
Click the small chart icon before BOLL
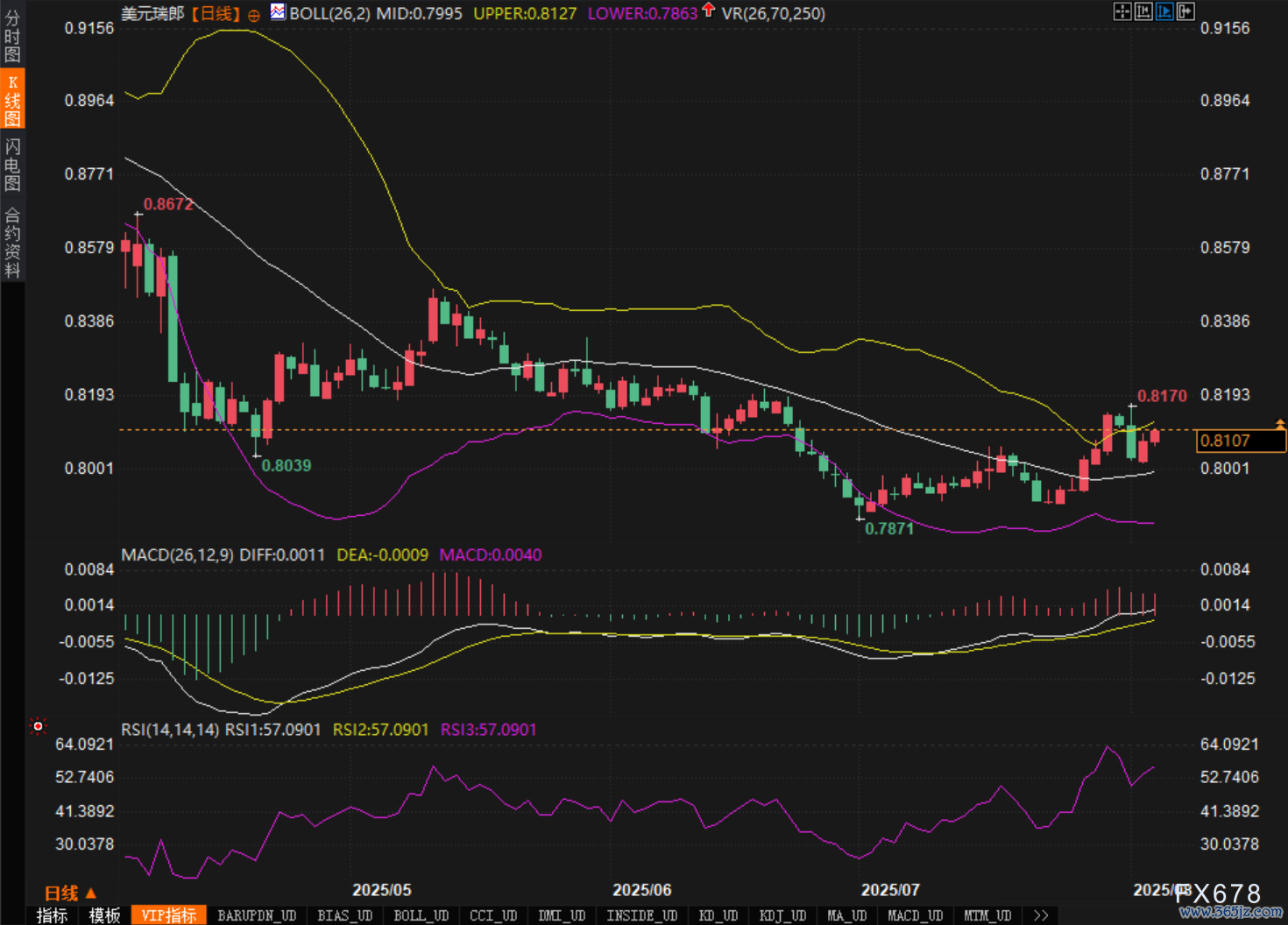point(278,12)
